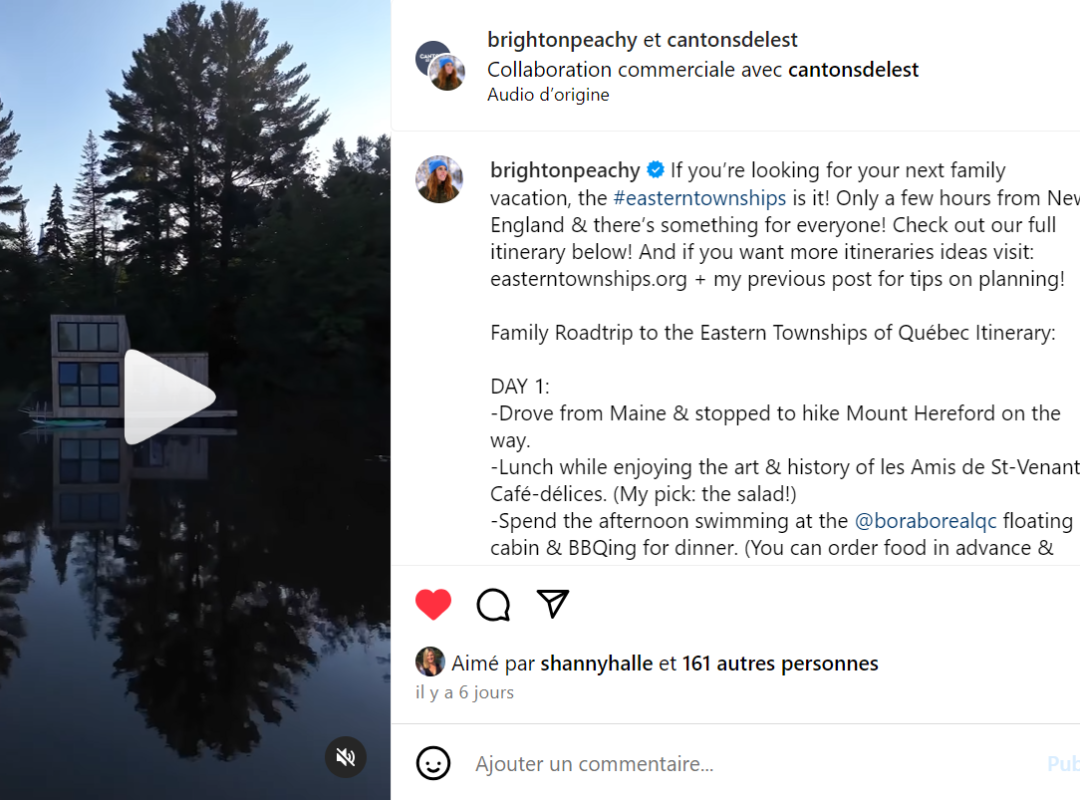The height and width of the screenshot is (800, 1080).
Task: Share the post with paper plane icon
Action: tap(552, 603)
